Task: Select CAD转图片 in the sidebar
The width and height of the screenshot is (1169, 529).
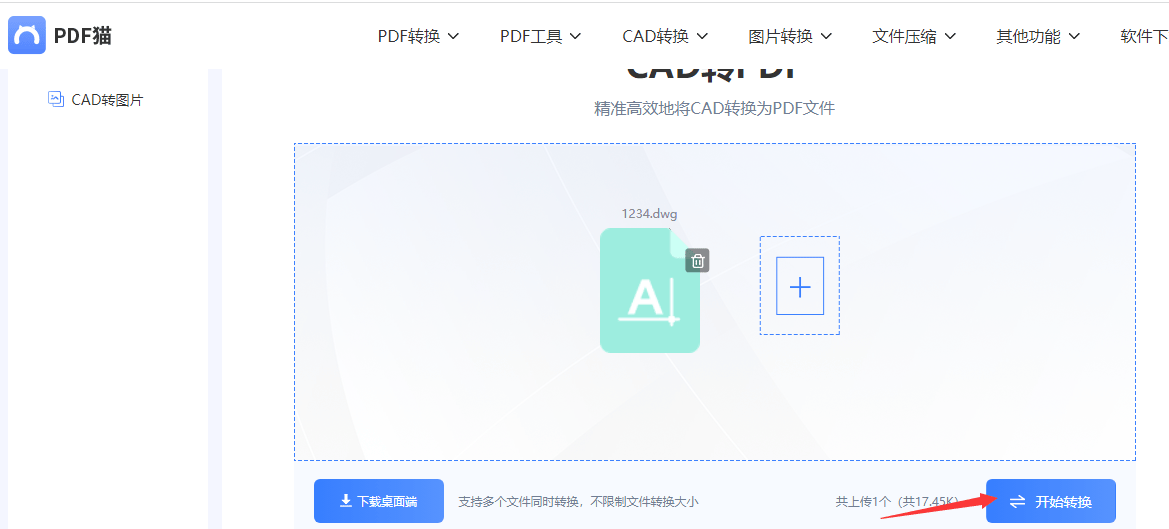Action: click(x=95, y=100)
